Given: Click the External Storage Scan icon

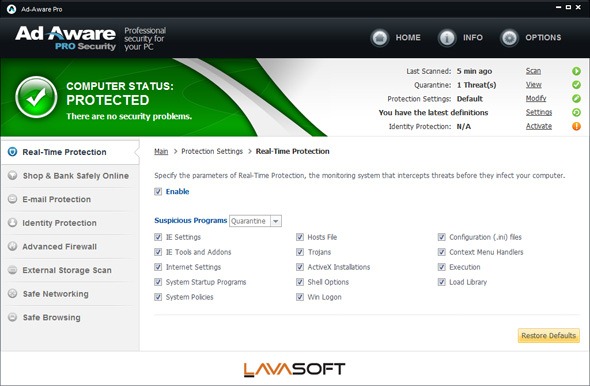Looking at the screenshot, I should 12,270.
